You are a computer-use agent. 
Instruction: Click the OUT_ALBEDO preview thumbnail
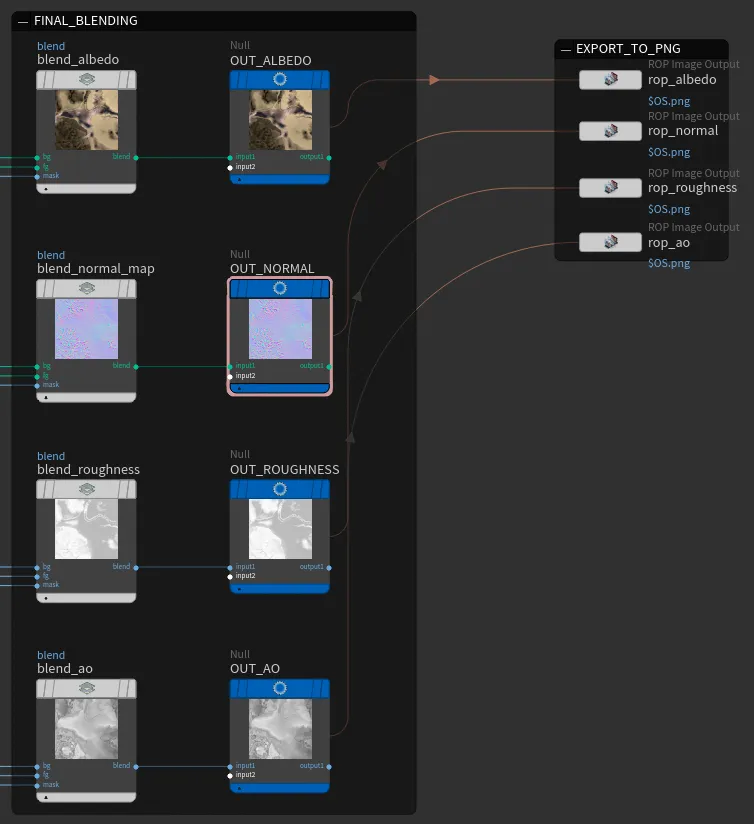(280, 120)
